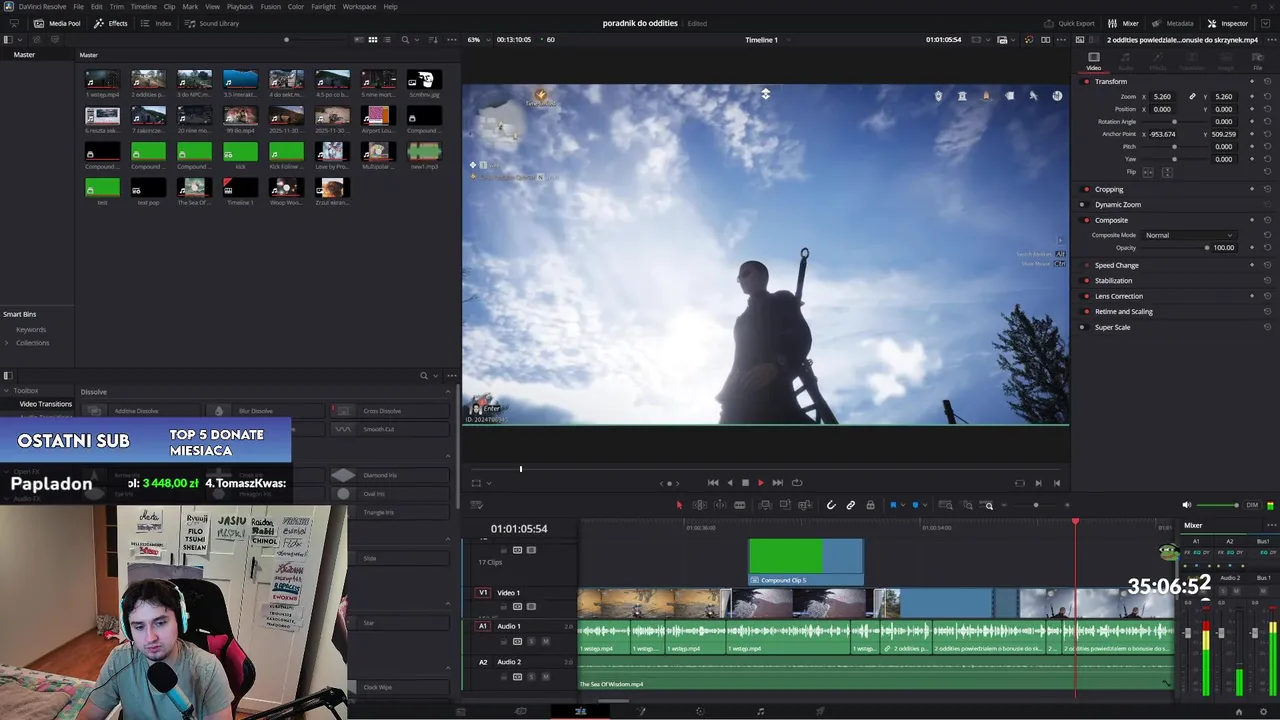
Task: Mute monitor with the speaker icon
Action: pyautogui.click(x=1187, y=505)
